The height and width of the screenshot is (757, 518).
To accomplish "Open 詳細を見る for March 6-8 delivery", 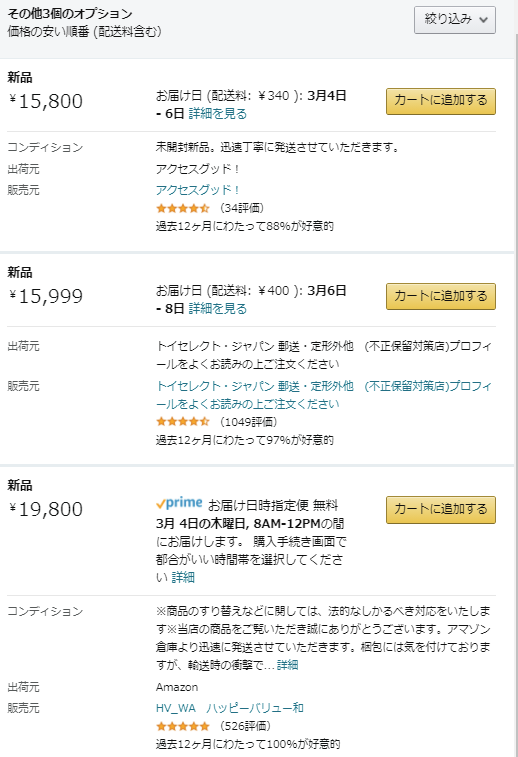I will coord(218,309).
